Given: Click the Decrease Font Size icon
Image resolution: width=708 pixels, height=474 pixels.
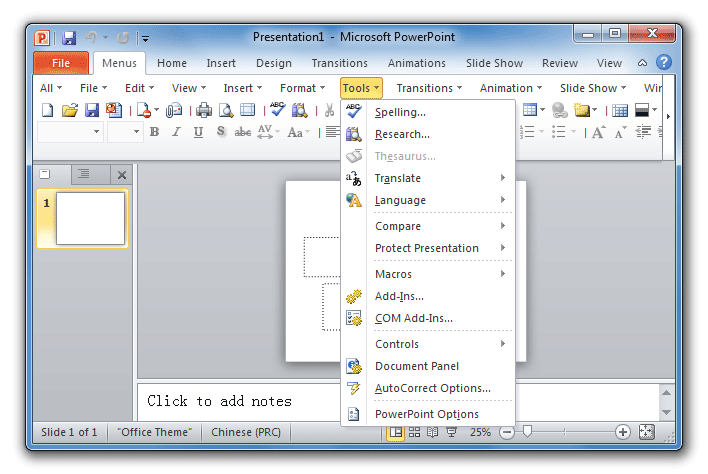Looking at the screenshot, I should click(620, 132).
